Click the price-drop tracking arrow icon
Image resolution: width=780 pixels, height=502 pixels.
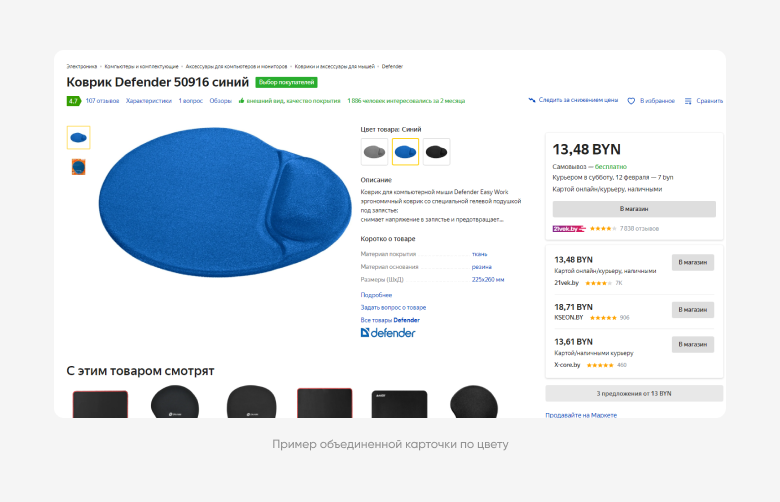(x=532, y=100)
